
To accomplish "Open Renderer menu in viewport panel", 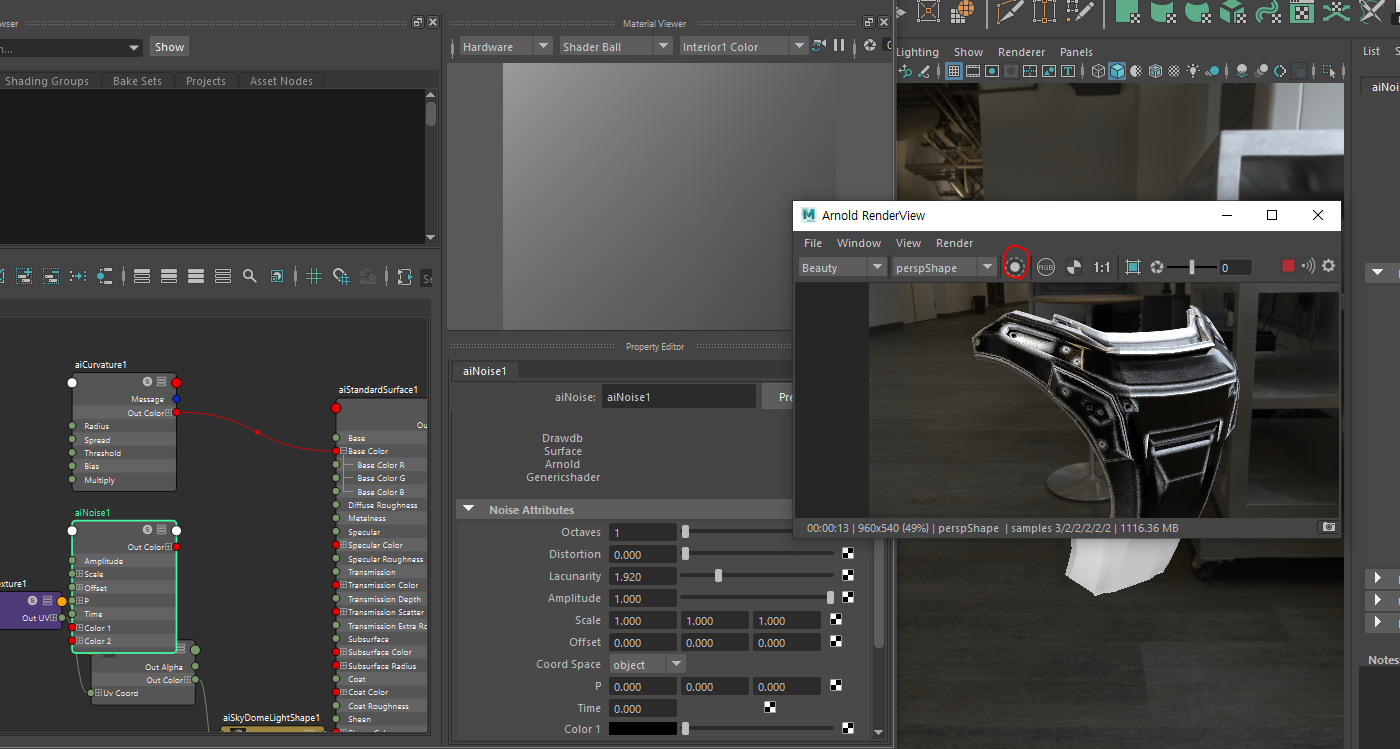I will pyautogui.click(x=1021, y=52).
